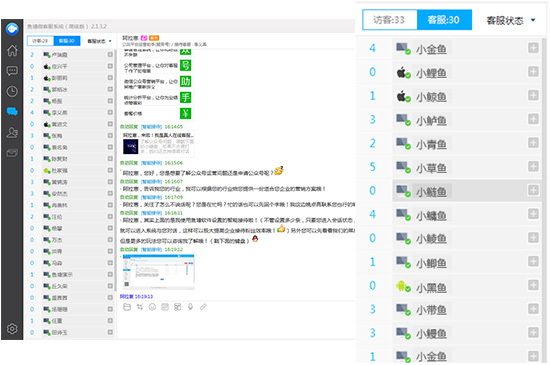550x365 pixels.
Task: Click the paperclip link icon in chat toolbar
Action: point(203,307)
